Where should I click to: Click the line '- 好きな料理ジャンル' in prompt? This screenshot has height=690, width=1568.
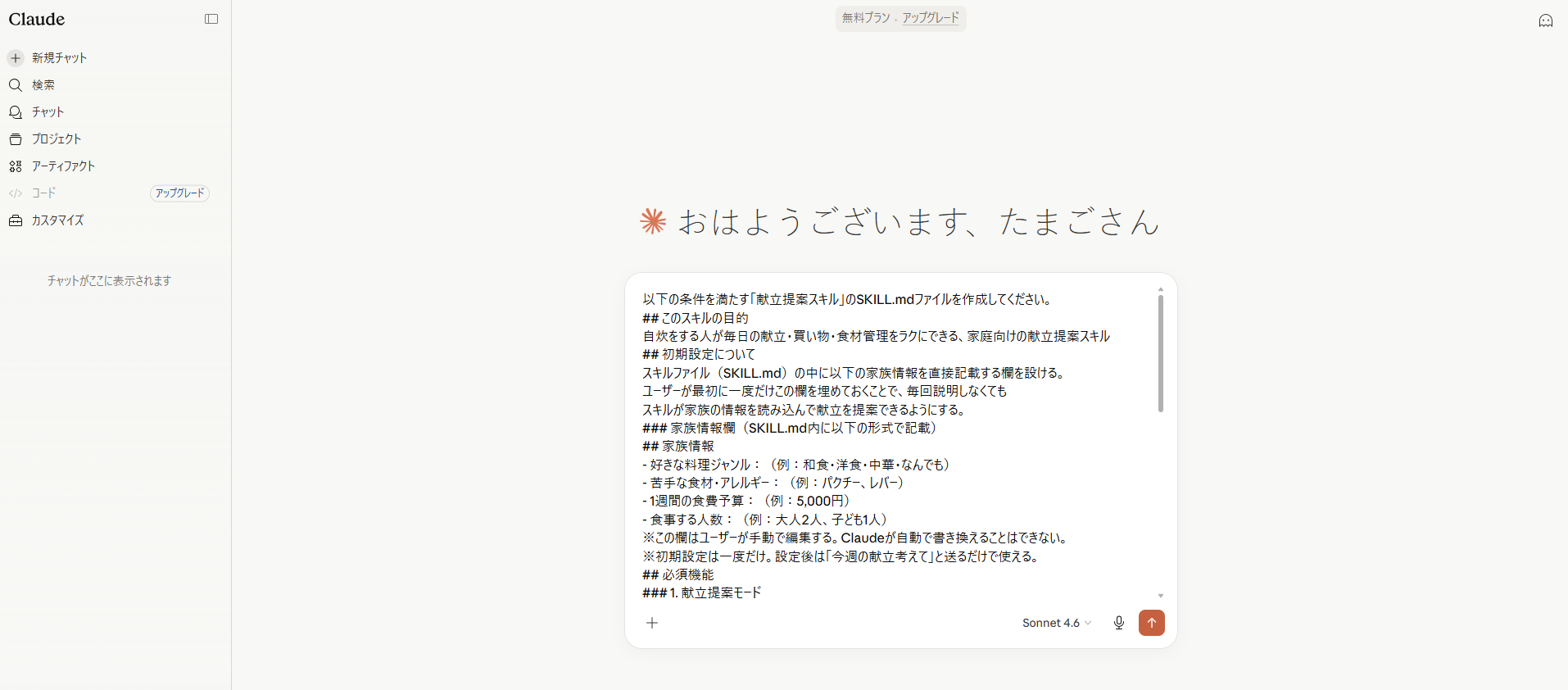click(x=799, y=465)
